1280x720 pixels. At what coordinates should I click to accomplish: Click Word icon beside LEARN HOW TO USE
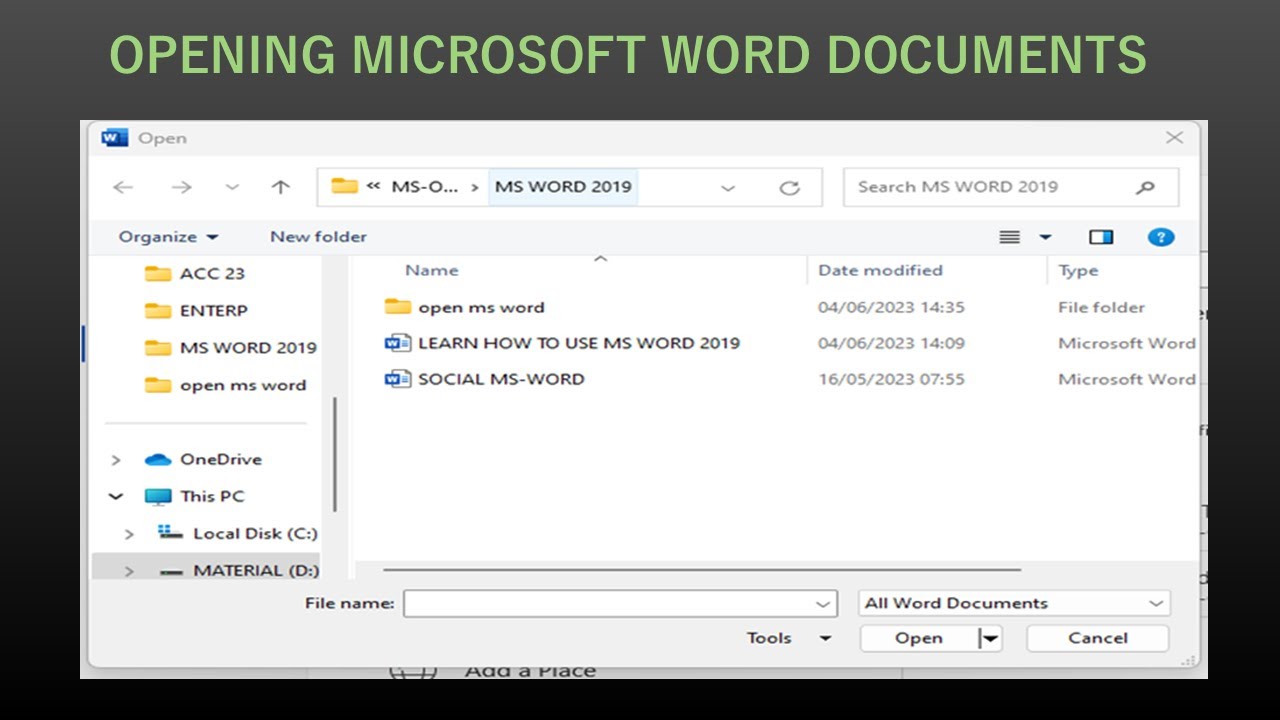398,343
